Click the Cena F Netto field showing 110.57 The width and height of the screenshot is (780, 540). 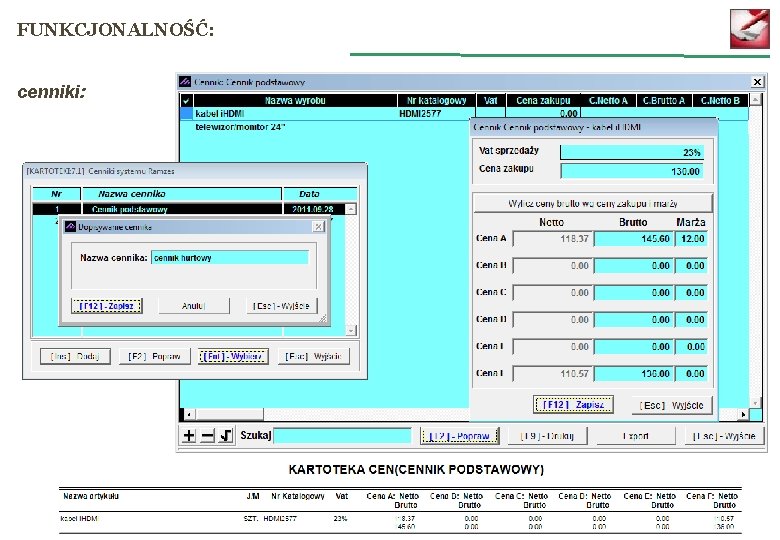point(553,373)
